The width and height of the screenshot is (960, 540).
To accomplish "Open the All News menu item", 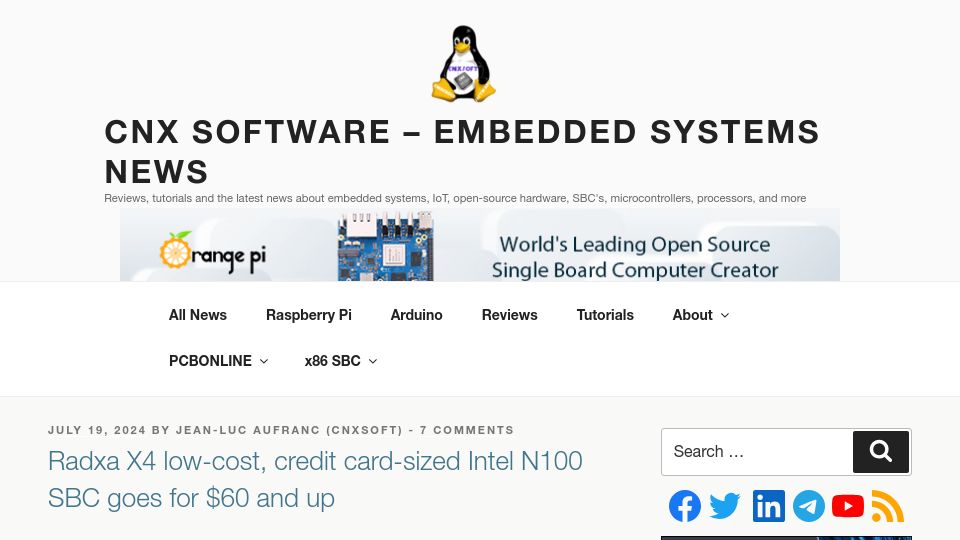I will (198, 315).
